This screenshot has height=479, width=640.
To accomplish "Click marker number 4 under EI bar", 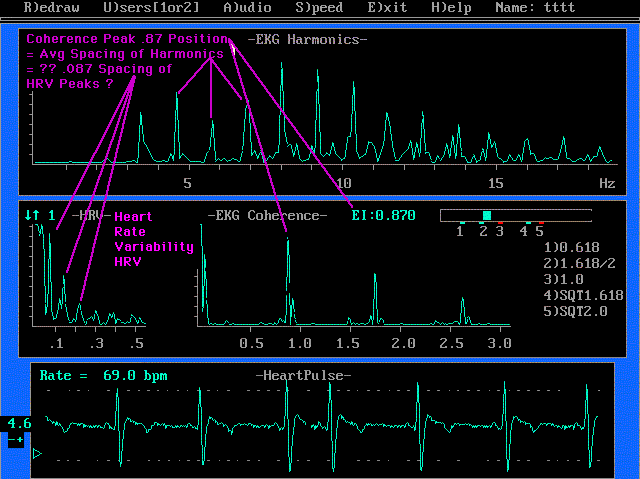I will (524, 231).
